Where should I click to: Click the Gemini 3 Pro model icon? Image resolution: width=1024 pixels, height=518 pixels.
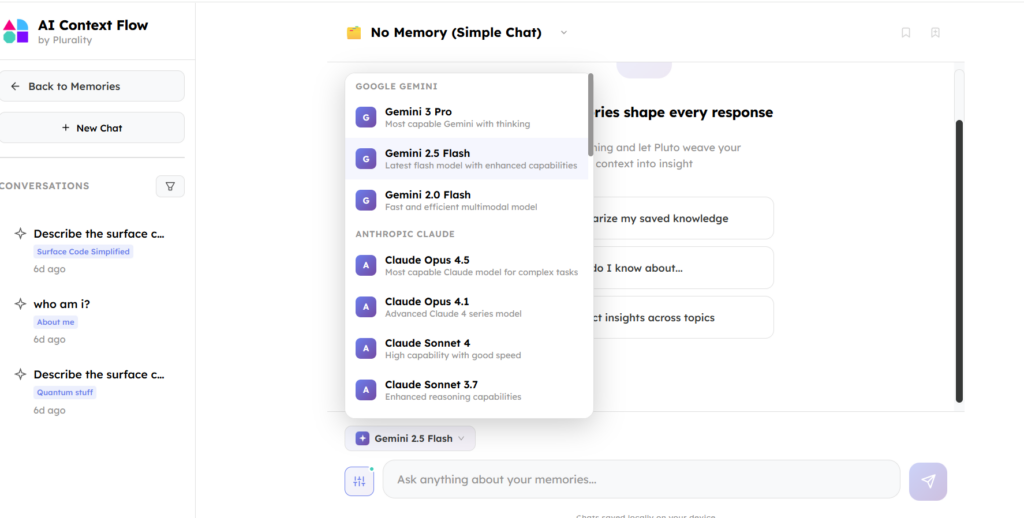365,117
